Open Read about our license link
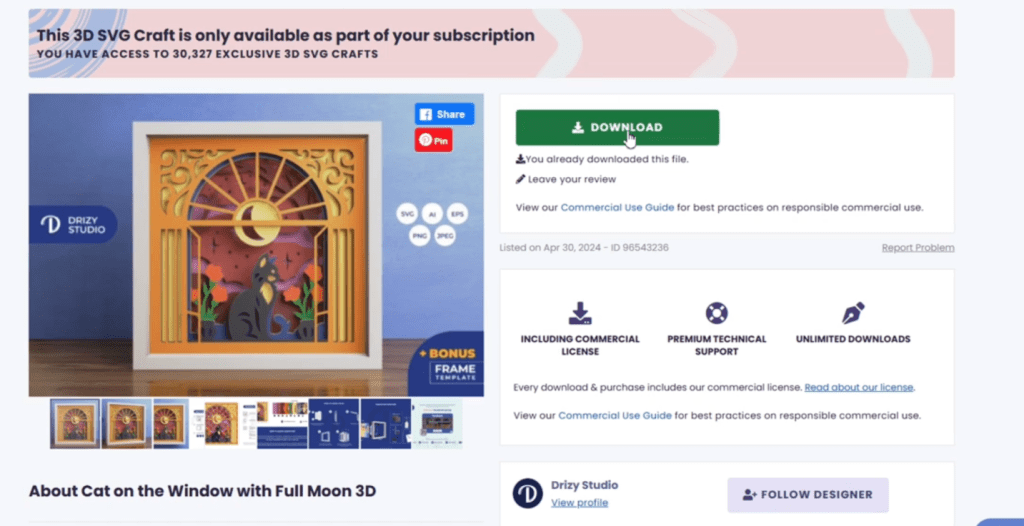 [x=859, y=387]
